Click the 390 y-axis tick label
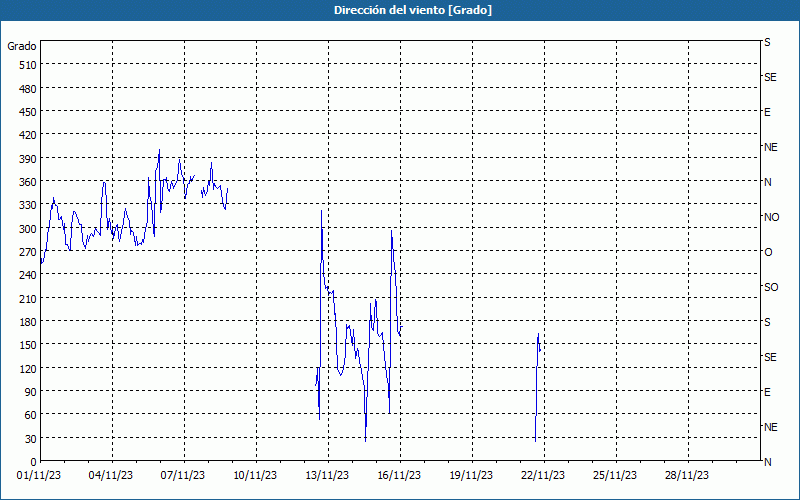This screenshot has height=500, width=800. [28, 159]
